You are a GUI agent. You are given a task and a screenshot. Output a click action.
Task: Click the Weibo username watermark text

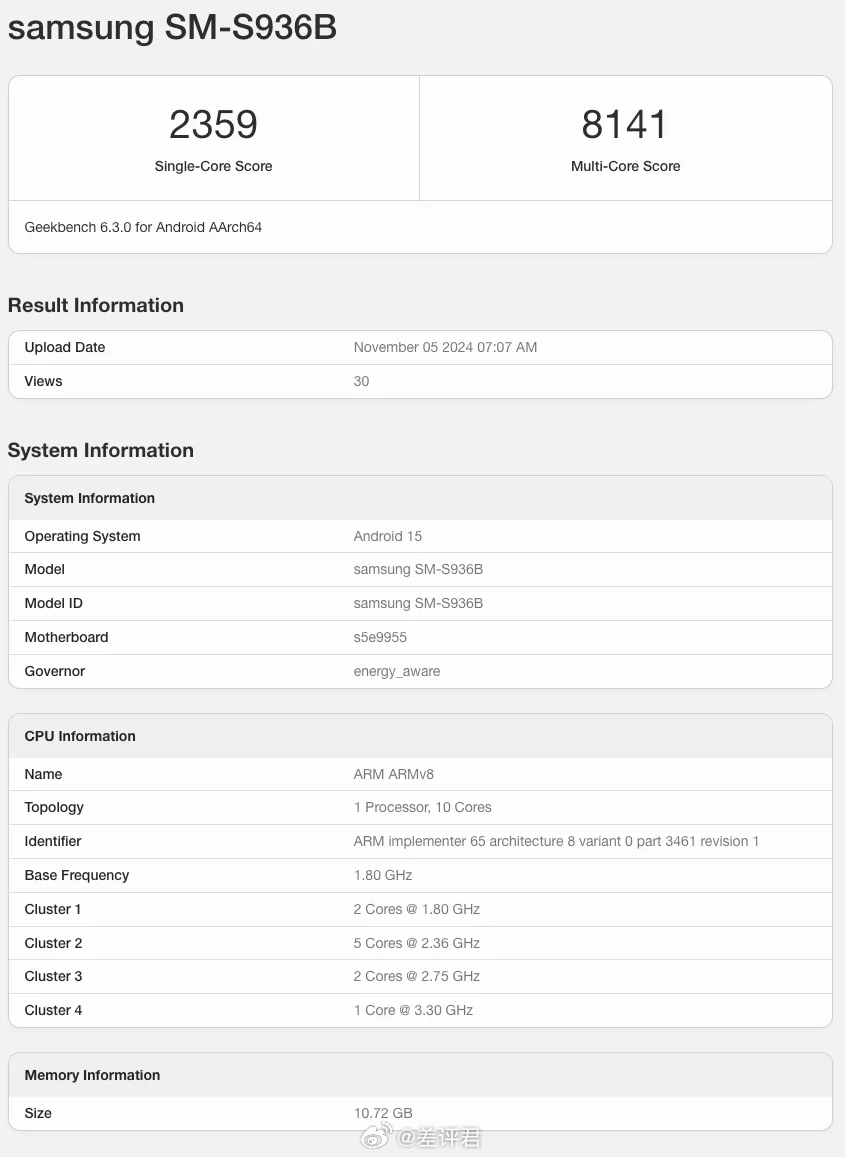[x=438, y=1137]
